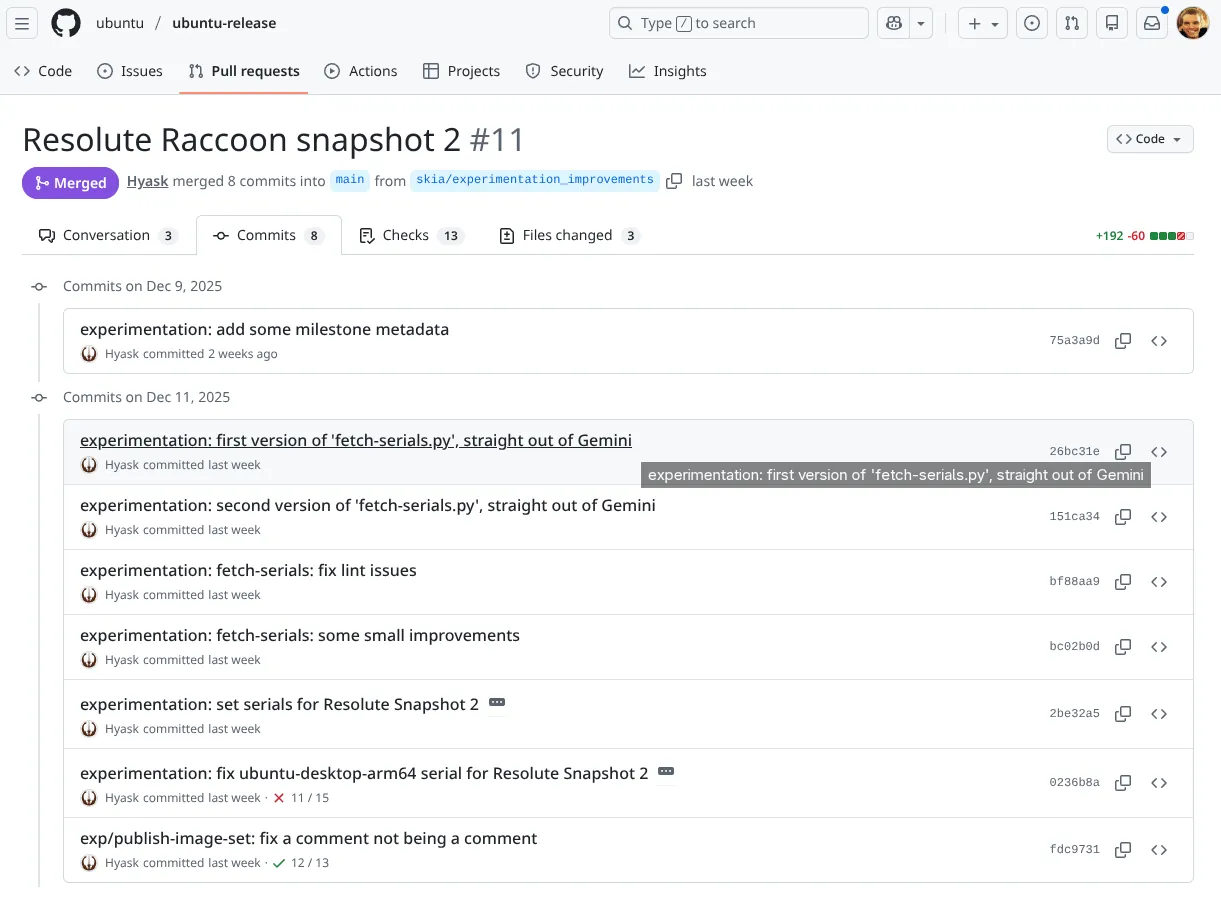Viewport: 1221px width, 909px height.
Task: Open failed checks via red X on 11/15
Action: coord(279,797)
